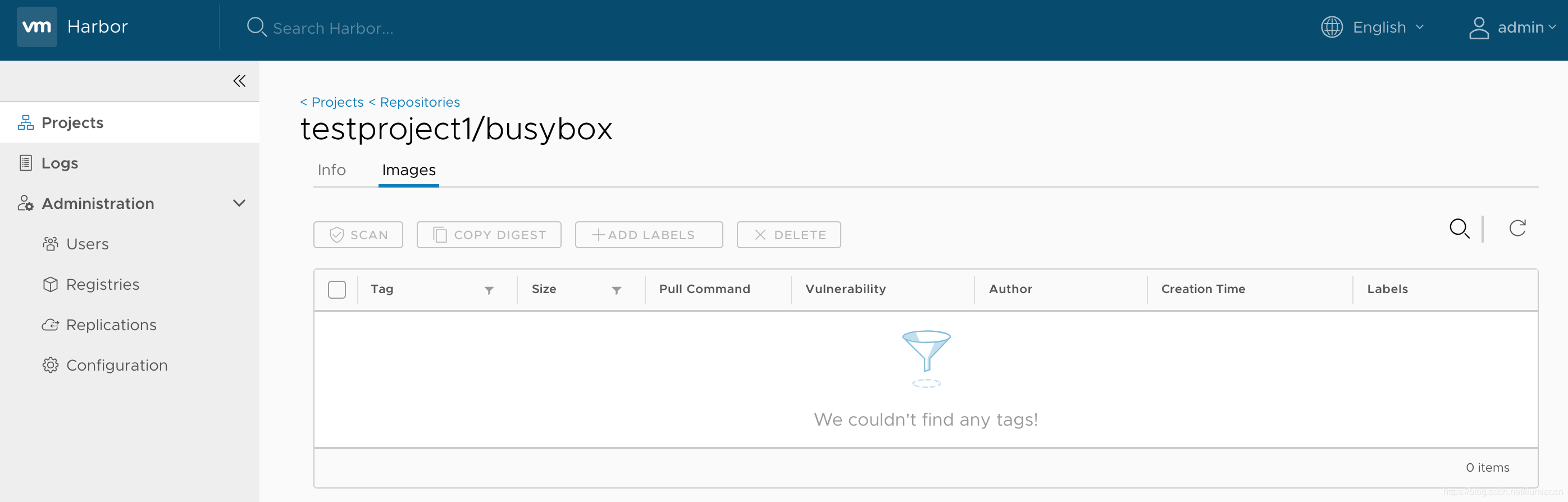Viewport: 1568px width, 502px height.
Task: Open tag search with magnifier icon
Action: click(x=1460, y=229)
